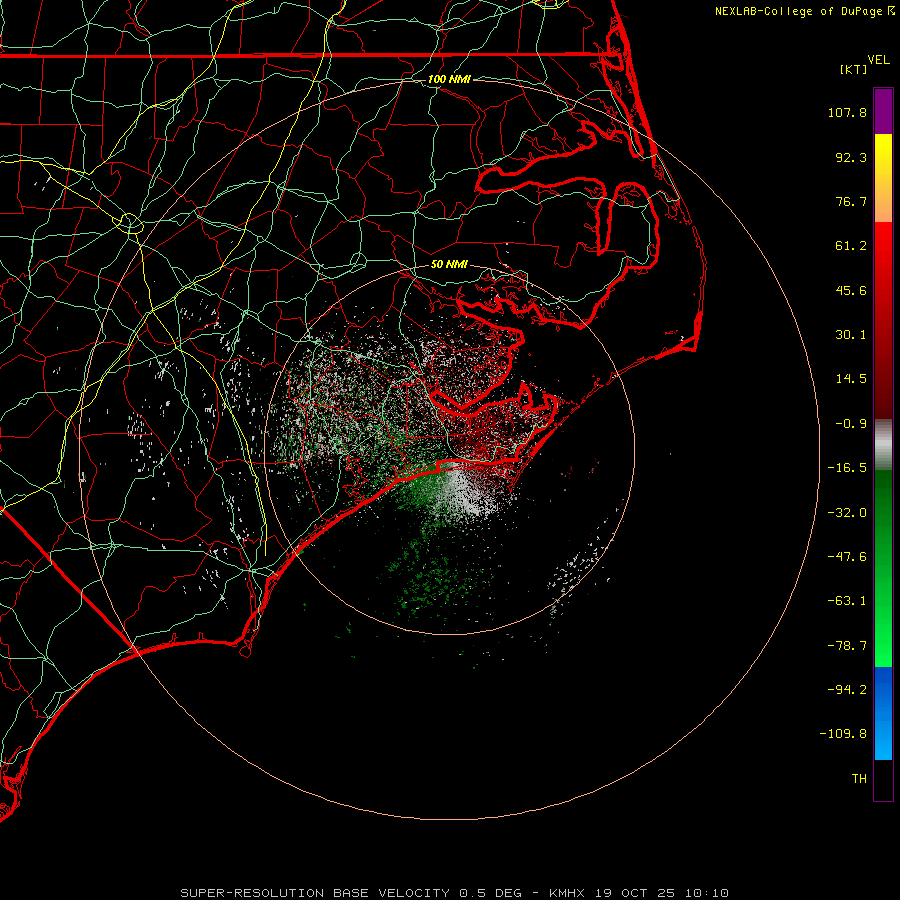The image size is (900, 900).
Task: Click the [KT] units label
Action: (x=853, y=69)
